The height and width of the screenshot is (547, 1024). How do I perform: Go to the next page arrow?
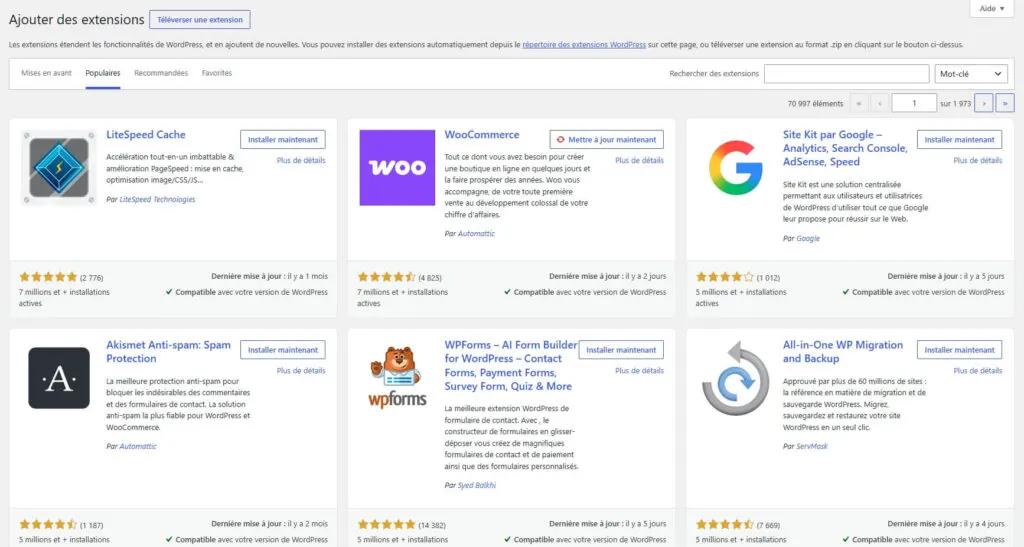984,103
